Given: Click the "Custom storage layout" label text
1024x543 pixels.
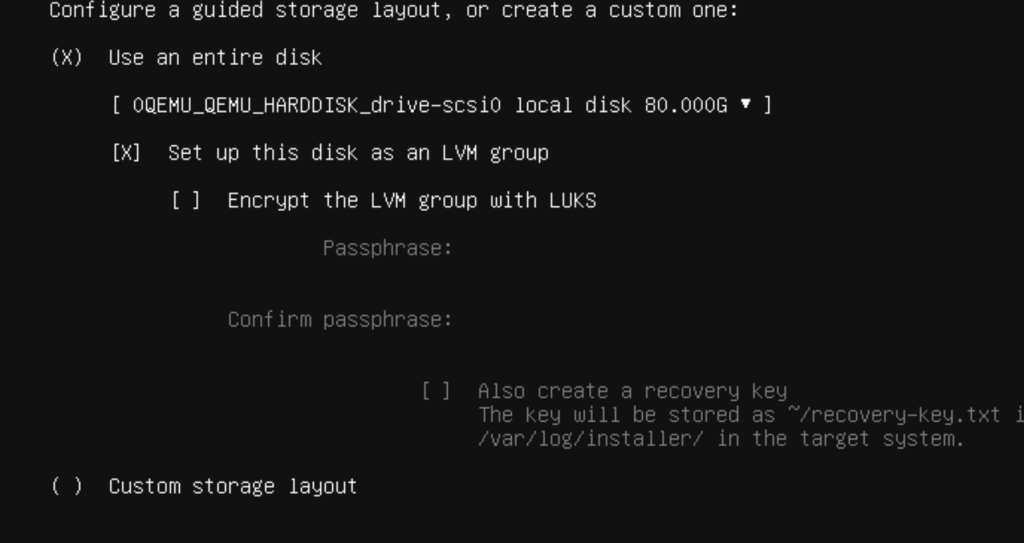Looking at the screenshot, I should (x=233, y=486).
